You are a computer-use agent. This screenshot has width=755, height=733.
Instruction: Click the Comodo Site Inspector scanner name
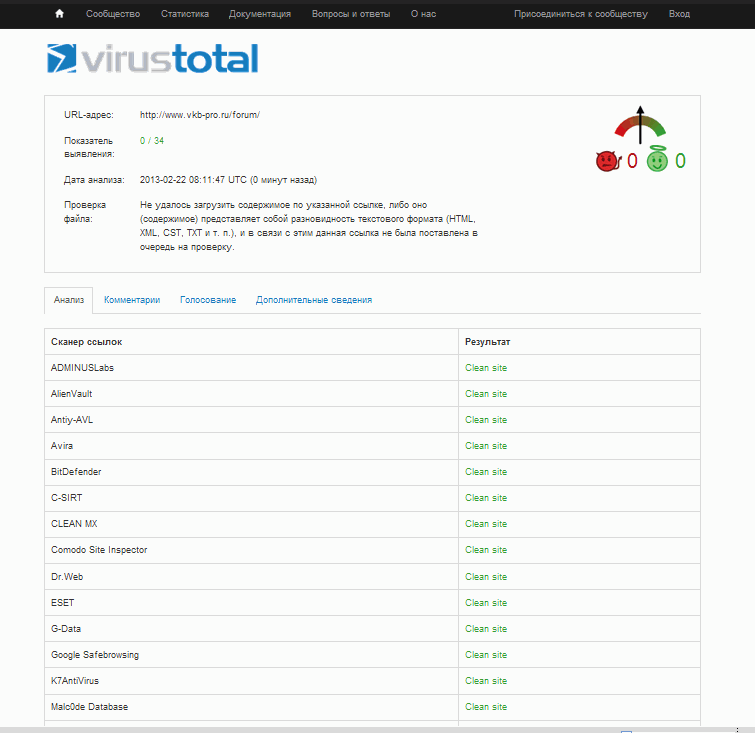coord(99,550)
